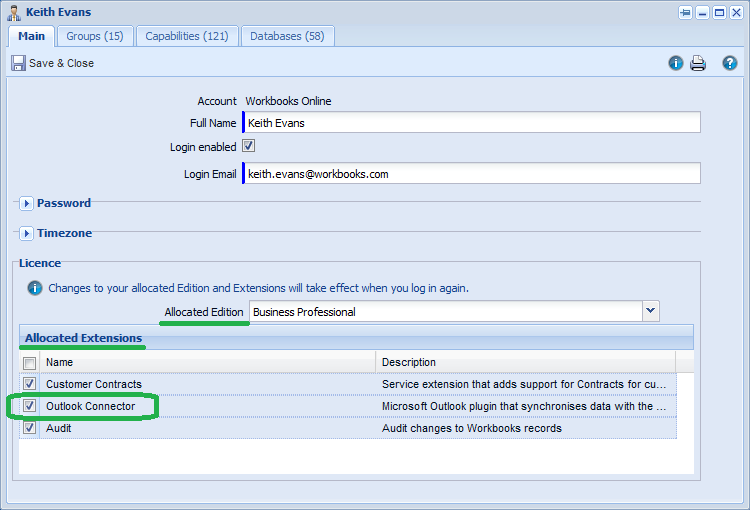Click the Timezone section title
Viewport: 750px width, 510px height.
point(65,233)
